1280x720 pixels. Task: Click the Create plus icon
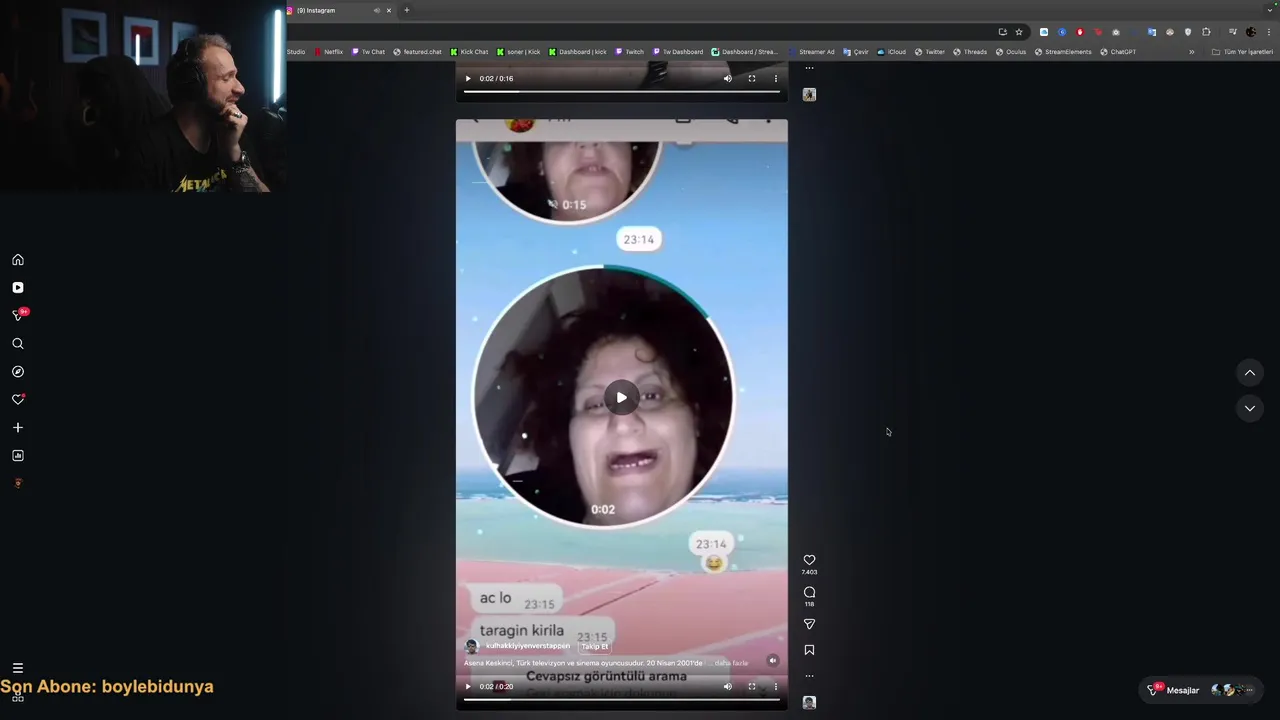(18, 428)
